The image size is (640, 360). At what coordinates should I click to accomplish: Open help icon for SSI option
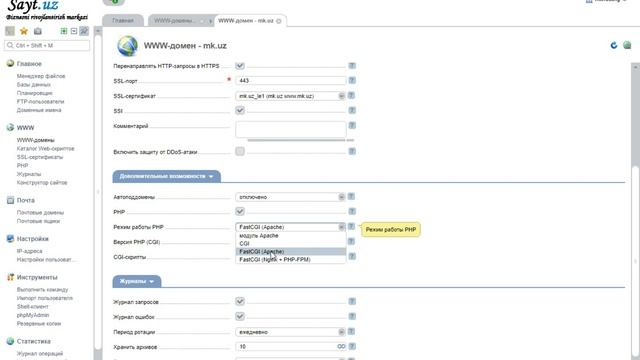click(352, 111)
